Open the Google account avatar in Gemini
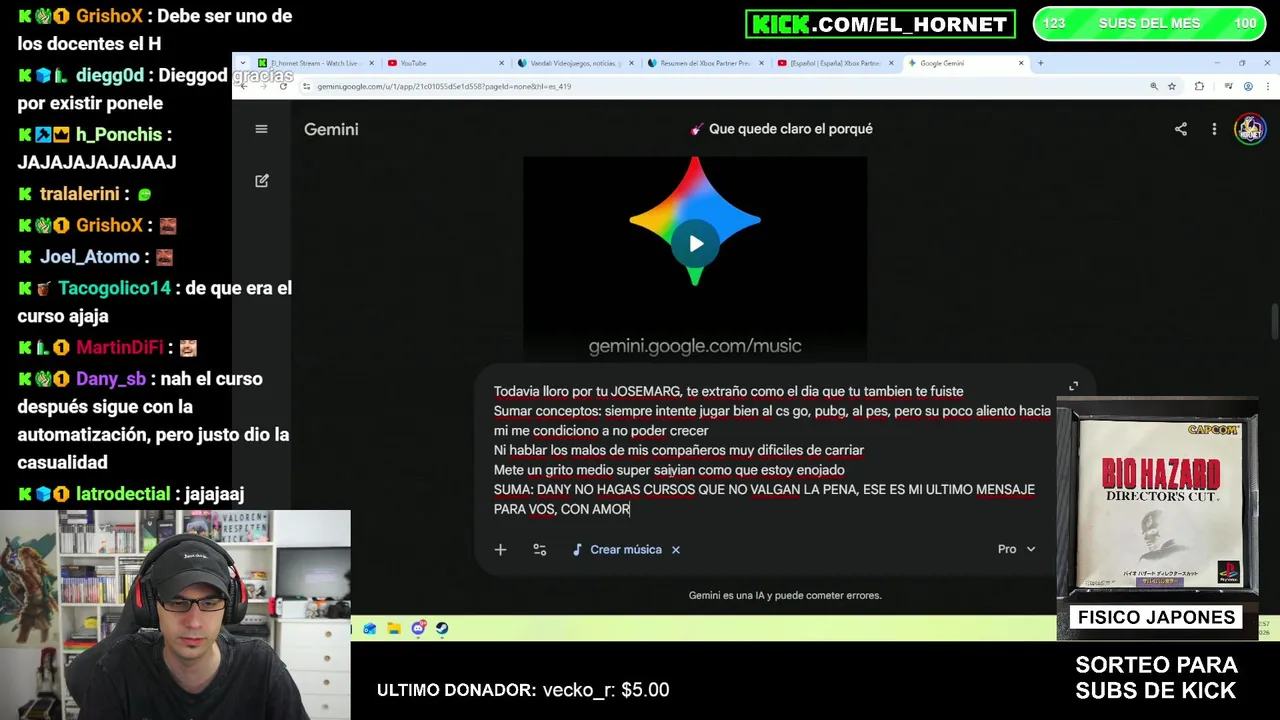1280x720 pixels. coord(1250,129)
